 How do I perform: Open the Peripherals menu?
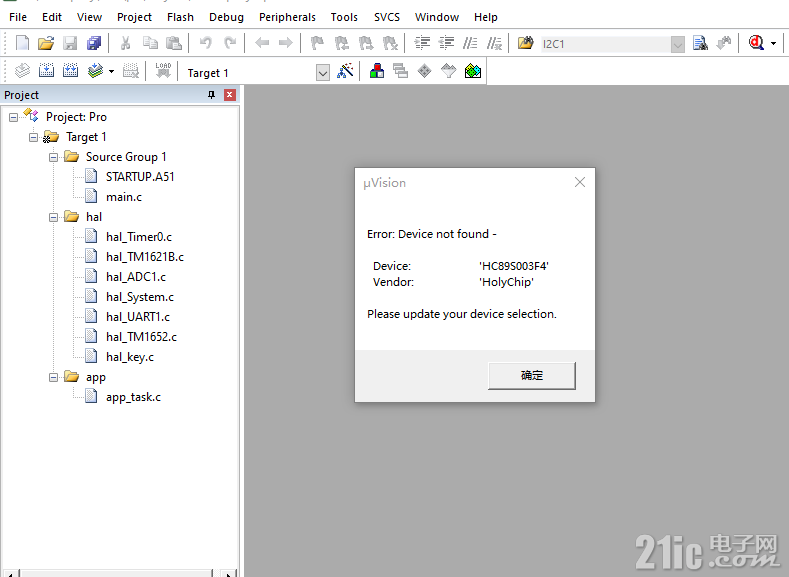(x=287, y=17)
